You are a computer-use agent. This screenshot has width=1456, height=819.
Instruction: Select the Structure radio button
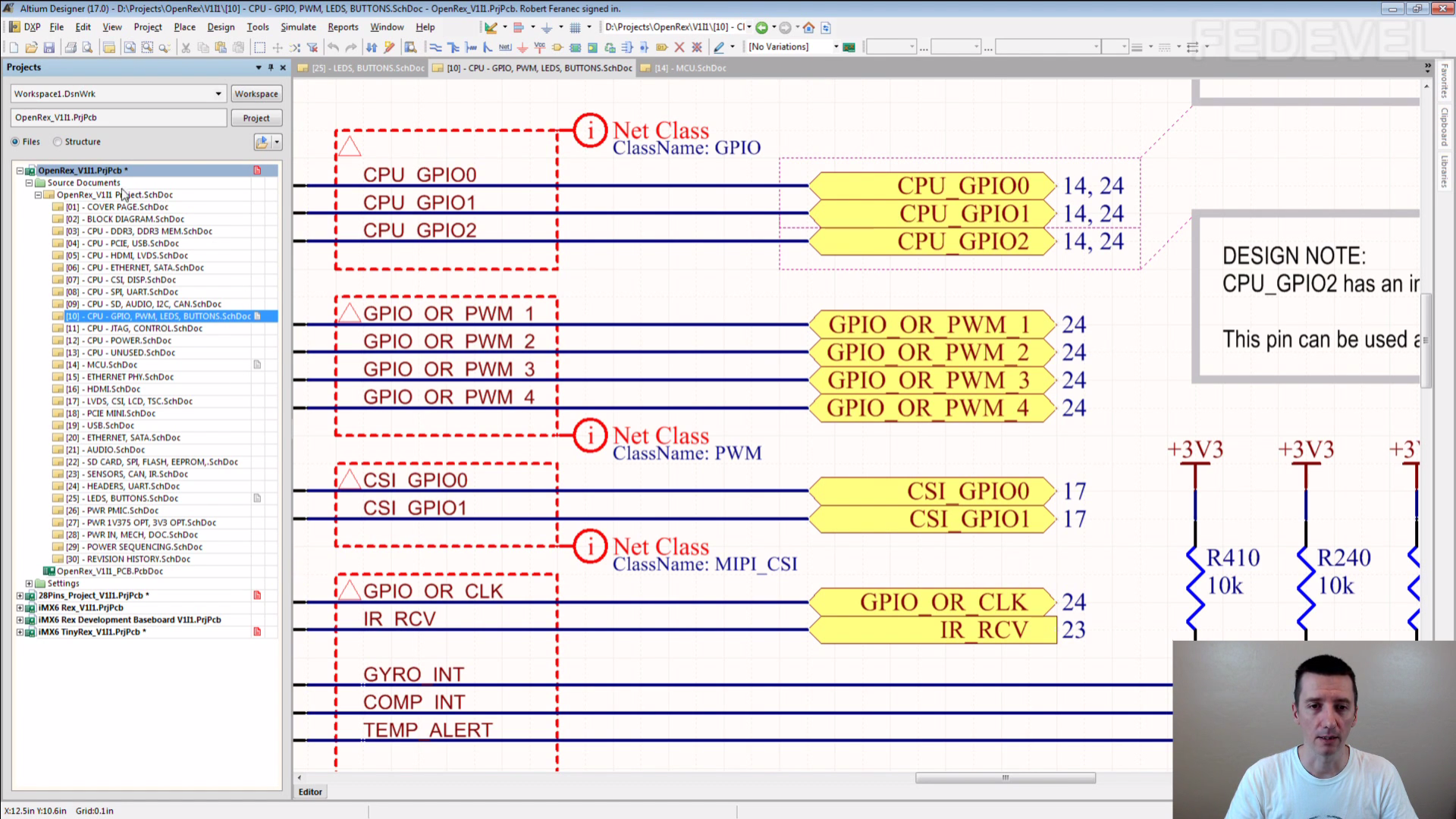pyautogui.click(x=58, y=142)
